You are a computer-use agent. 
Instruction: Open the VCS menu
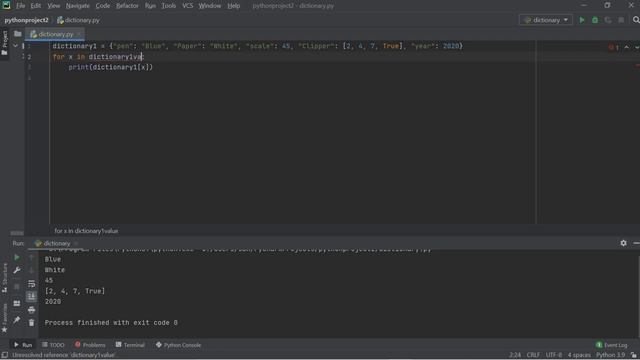click(188, 6)
